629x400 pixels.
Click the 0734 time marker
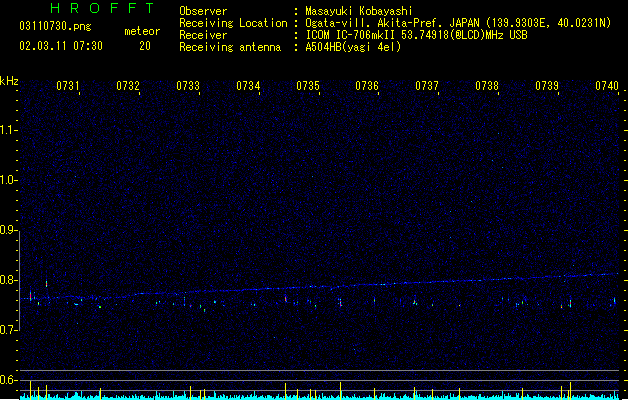248,86
